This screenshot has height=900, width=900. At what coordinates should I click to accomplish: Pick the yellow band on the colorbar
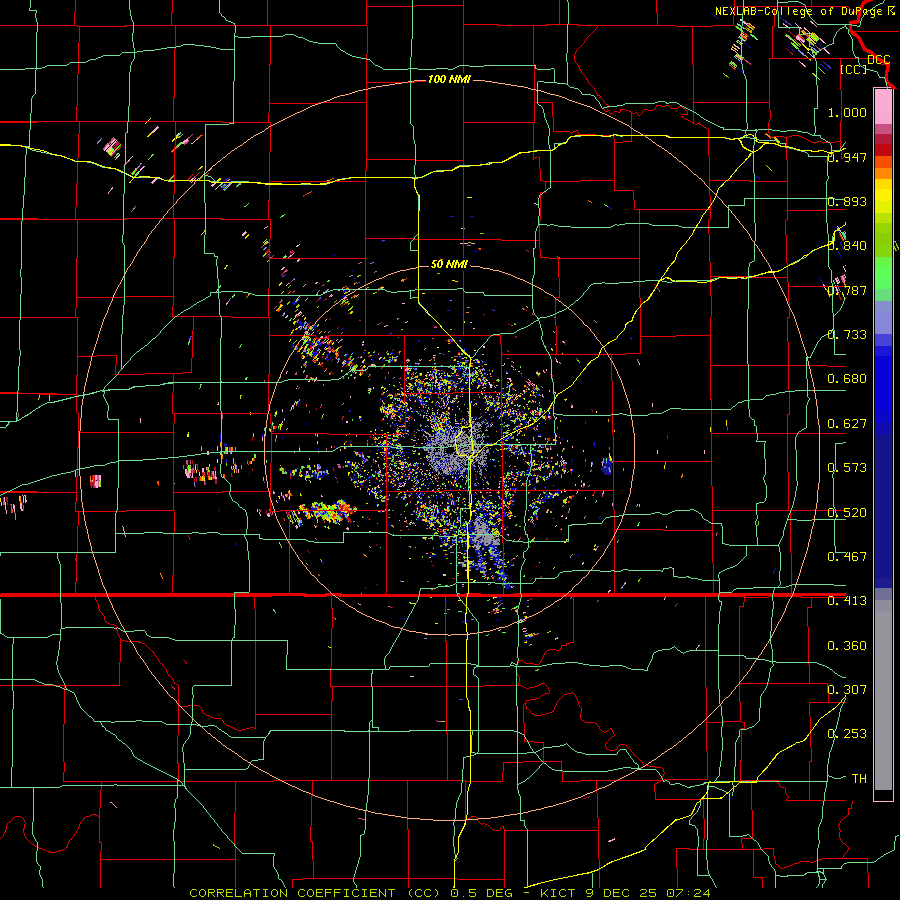(883, 195)
